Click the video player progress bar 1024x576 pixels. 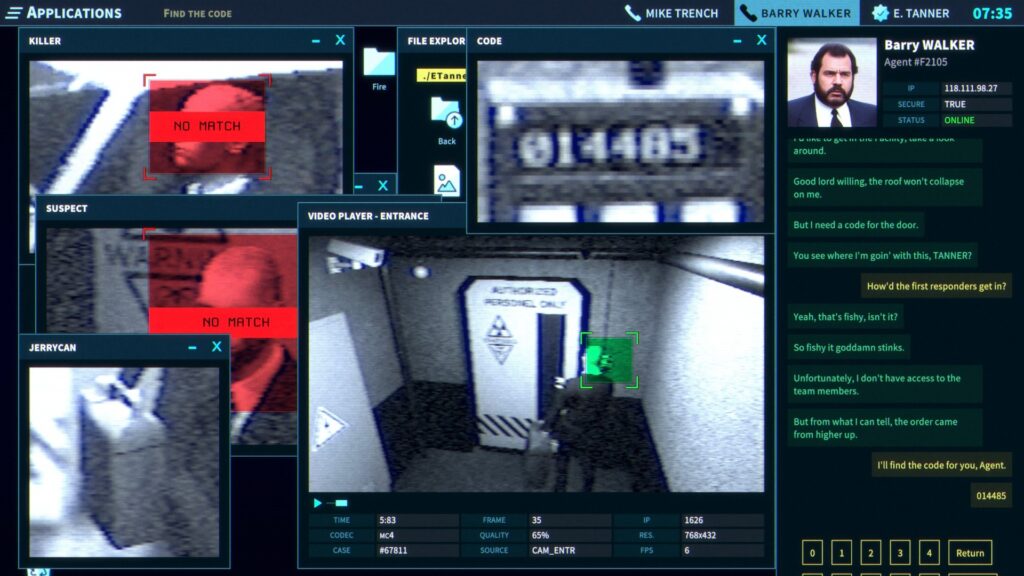pos(341,503)
